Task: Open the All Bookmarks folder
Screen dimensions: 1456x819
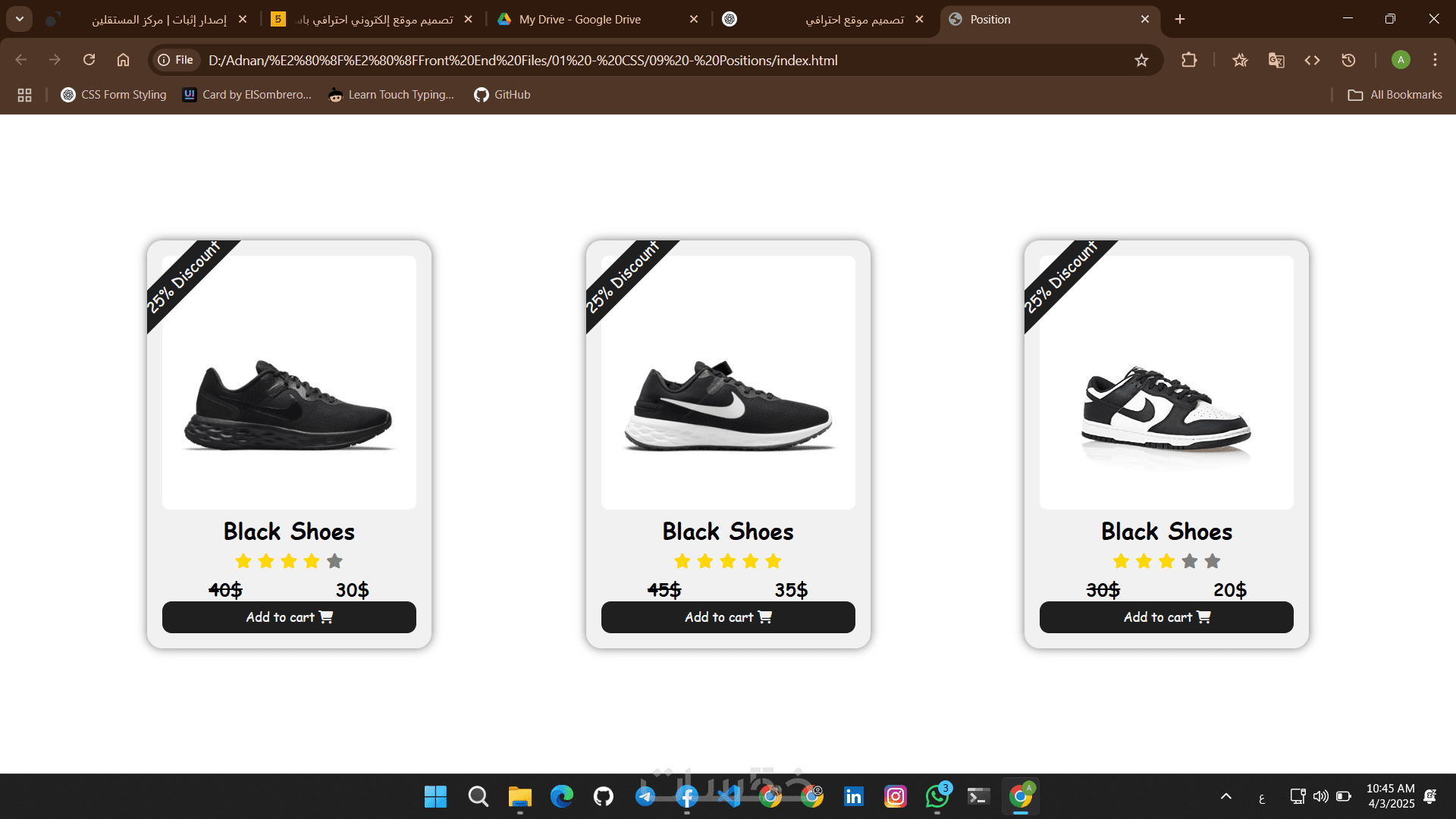Action: pyautogui.click(x=1395, y=95)
